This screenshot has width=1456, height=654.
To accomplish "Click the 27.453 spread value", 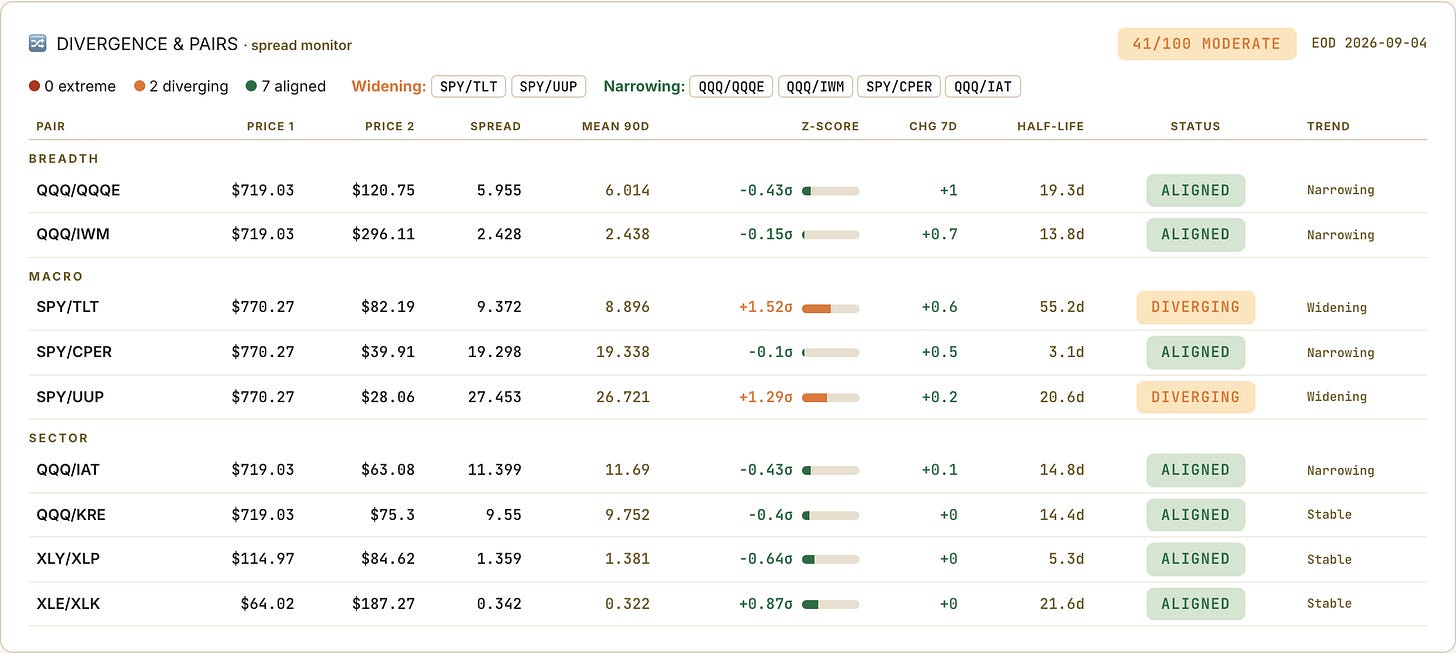I will pos(495,397).
